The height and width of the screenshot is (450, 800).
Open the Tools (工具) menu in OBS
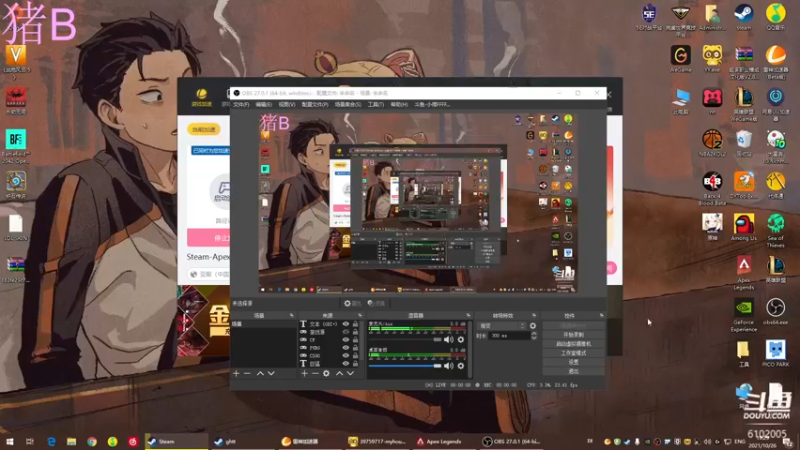tap(376, 104)
